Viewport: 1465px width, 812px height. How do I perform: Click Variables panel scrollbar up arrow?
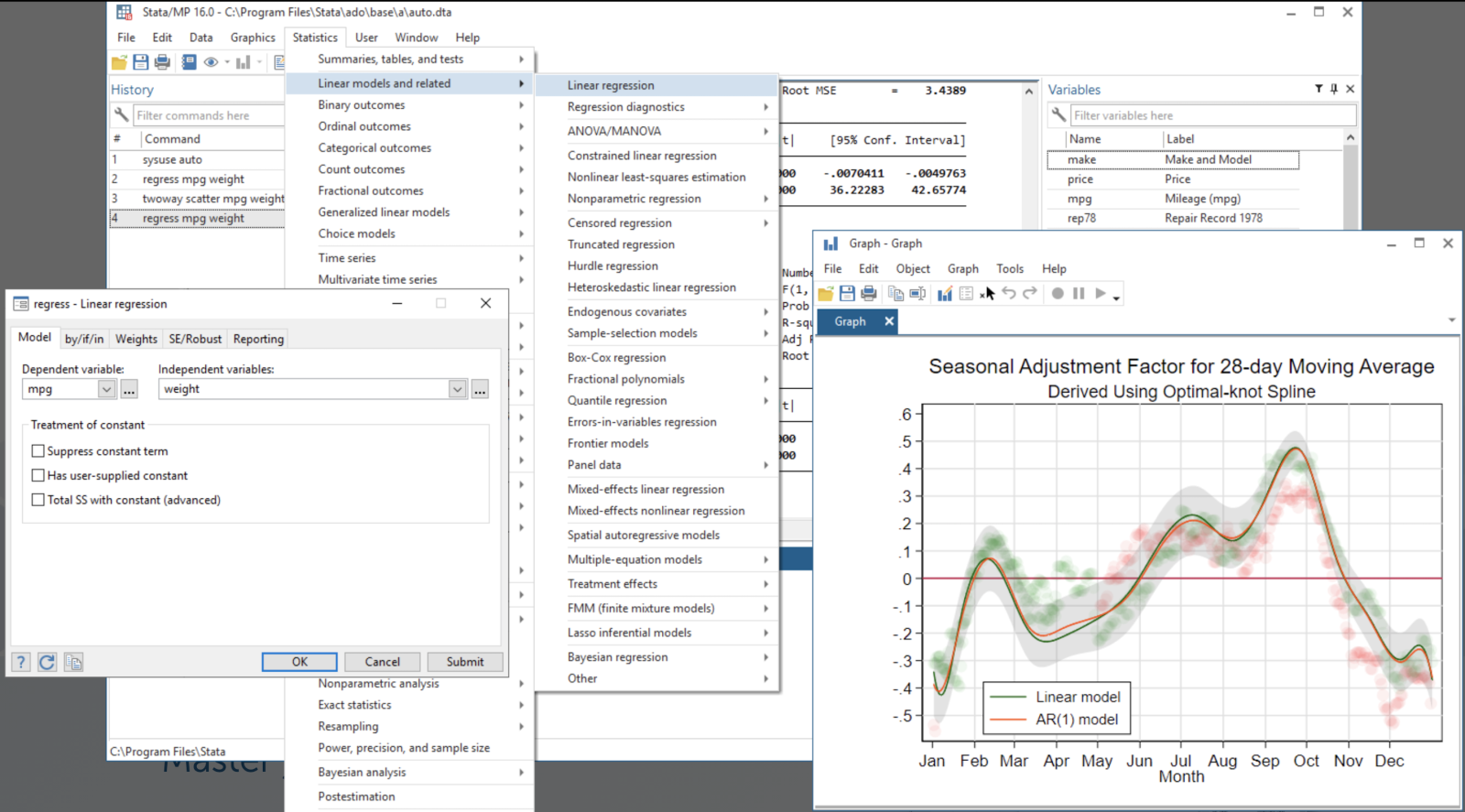click(1350, 137)
